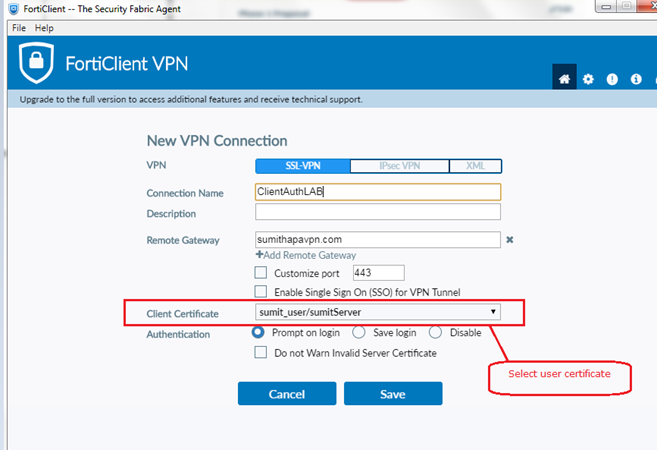Enable the Customize port checkbox
Screen dimensions: 657x450
261,273
